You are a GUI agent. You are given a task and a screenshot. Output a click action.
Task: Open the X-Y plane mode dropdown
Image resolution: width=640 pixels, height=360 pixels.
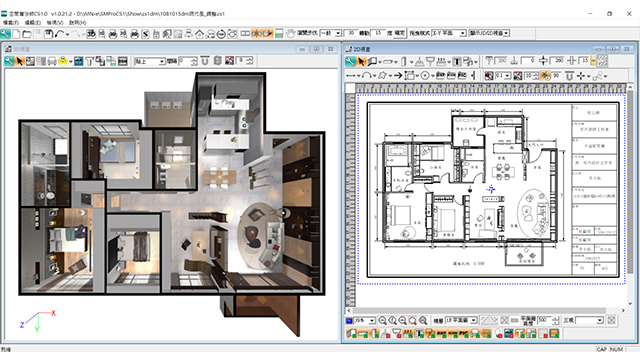pyautogui.click(x=449, y=33)
